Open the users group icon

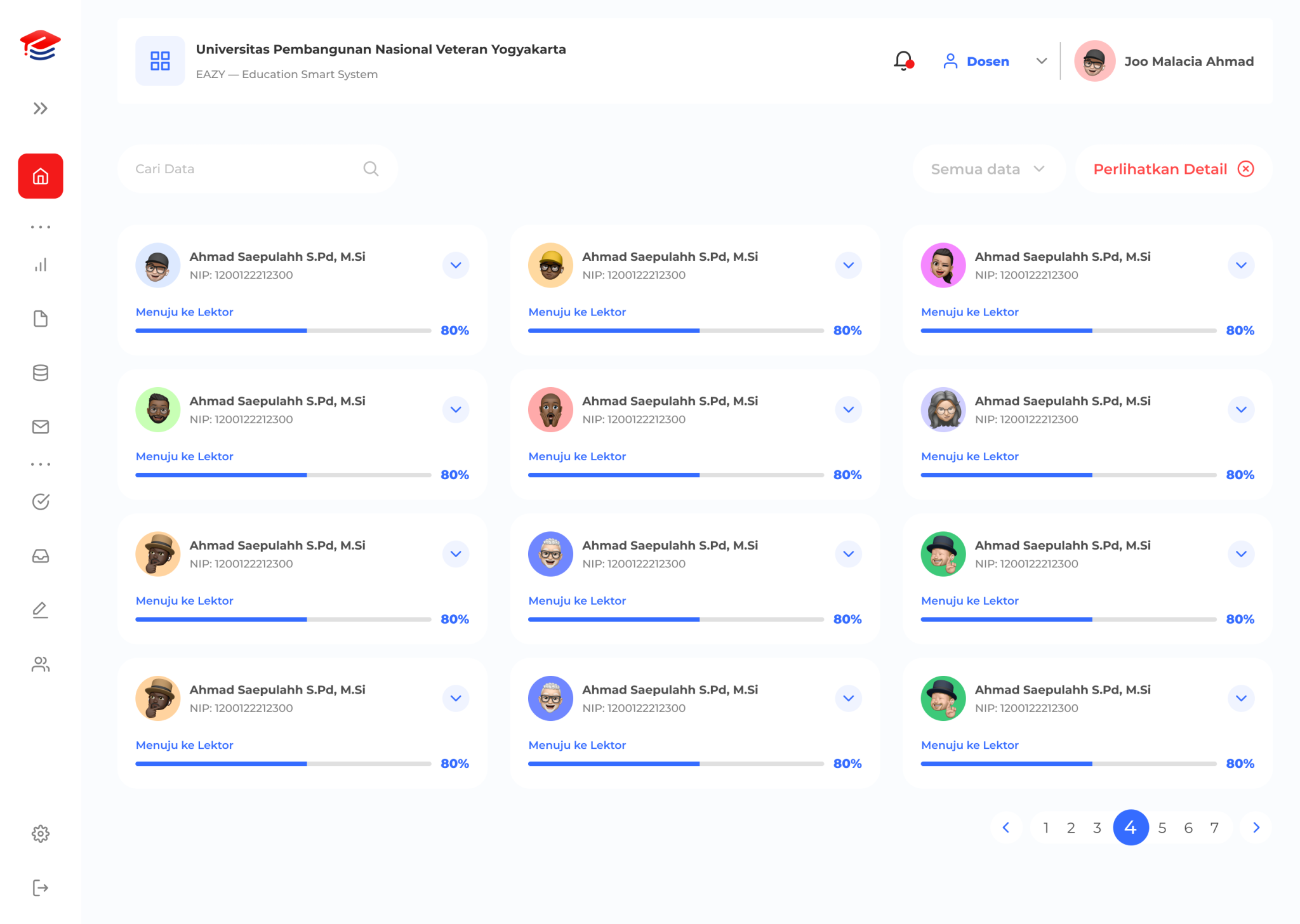point(41,664)
